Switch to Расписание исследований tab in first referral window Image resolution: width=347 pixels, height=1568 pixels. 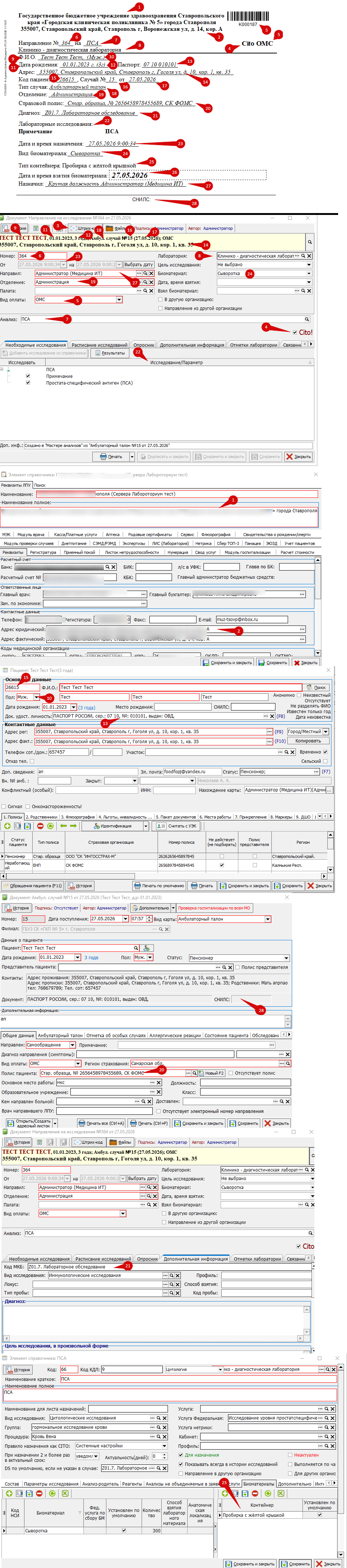(100, 345)
